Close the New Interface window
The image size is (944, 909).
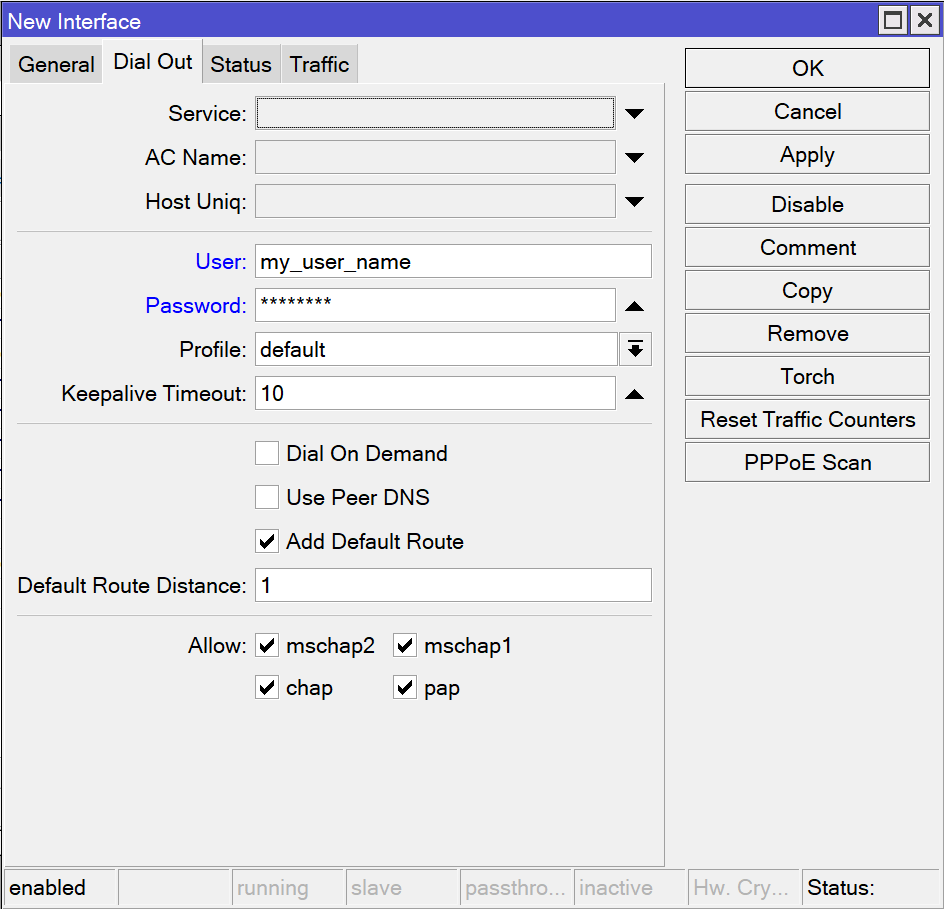click(923, 20)
